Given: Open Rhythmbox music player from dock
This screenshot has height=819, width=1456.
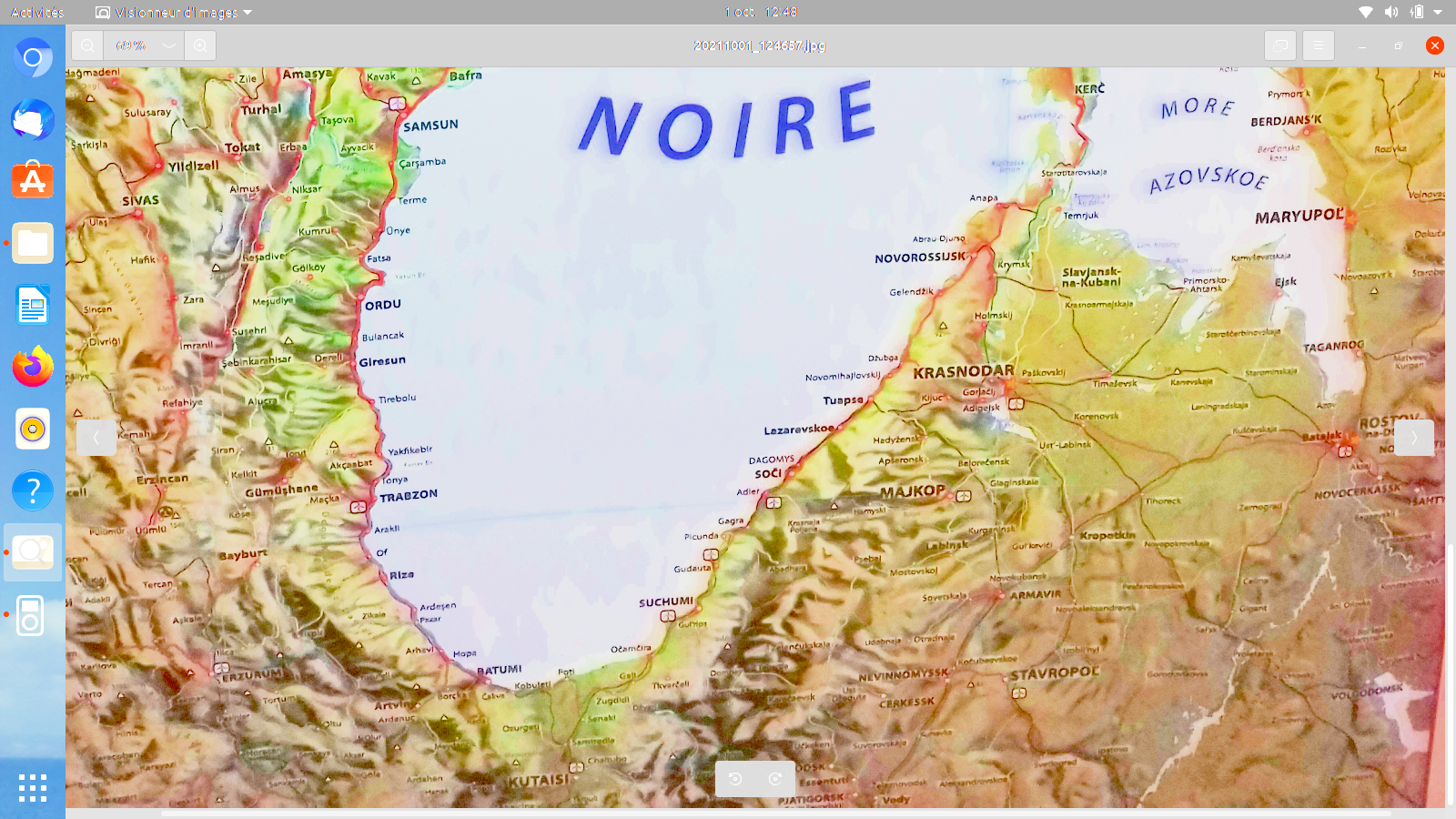Looking at the screenshot, I should coord(33,429).
